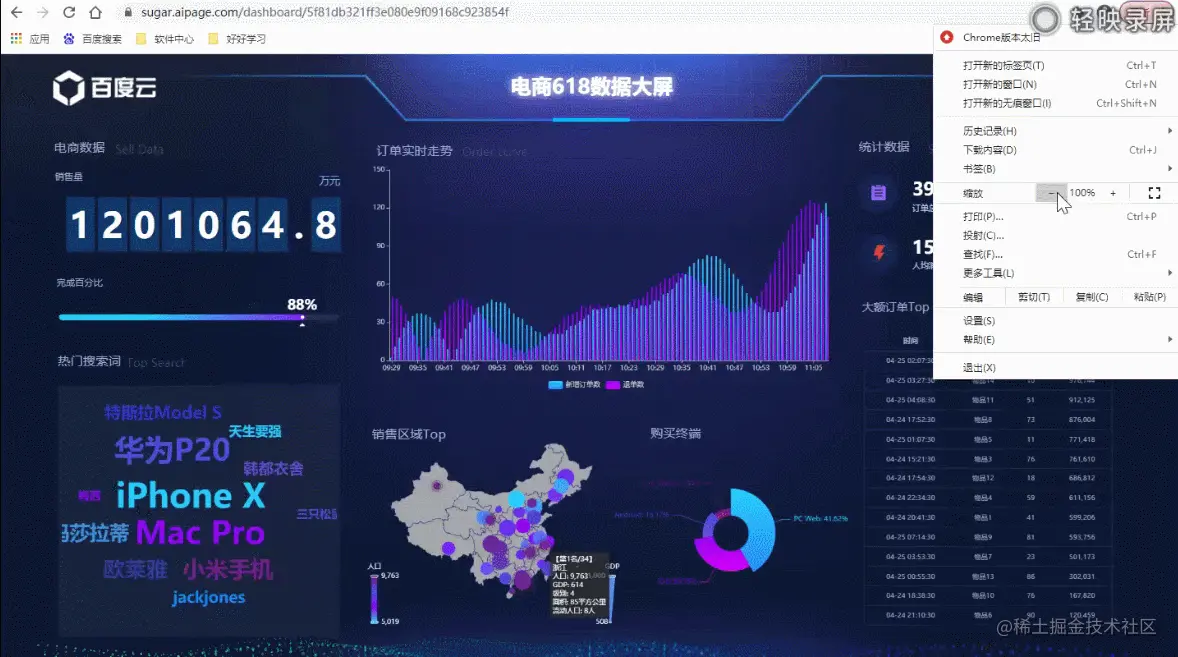
Task: Open 设置(S) from Chrome menu
Action: (1055, 321)
